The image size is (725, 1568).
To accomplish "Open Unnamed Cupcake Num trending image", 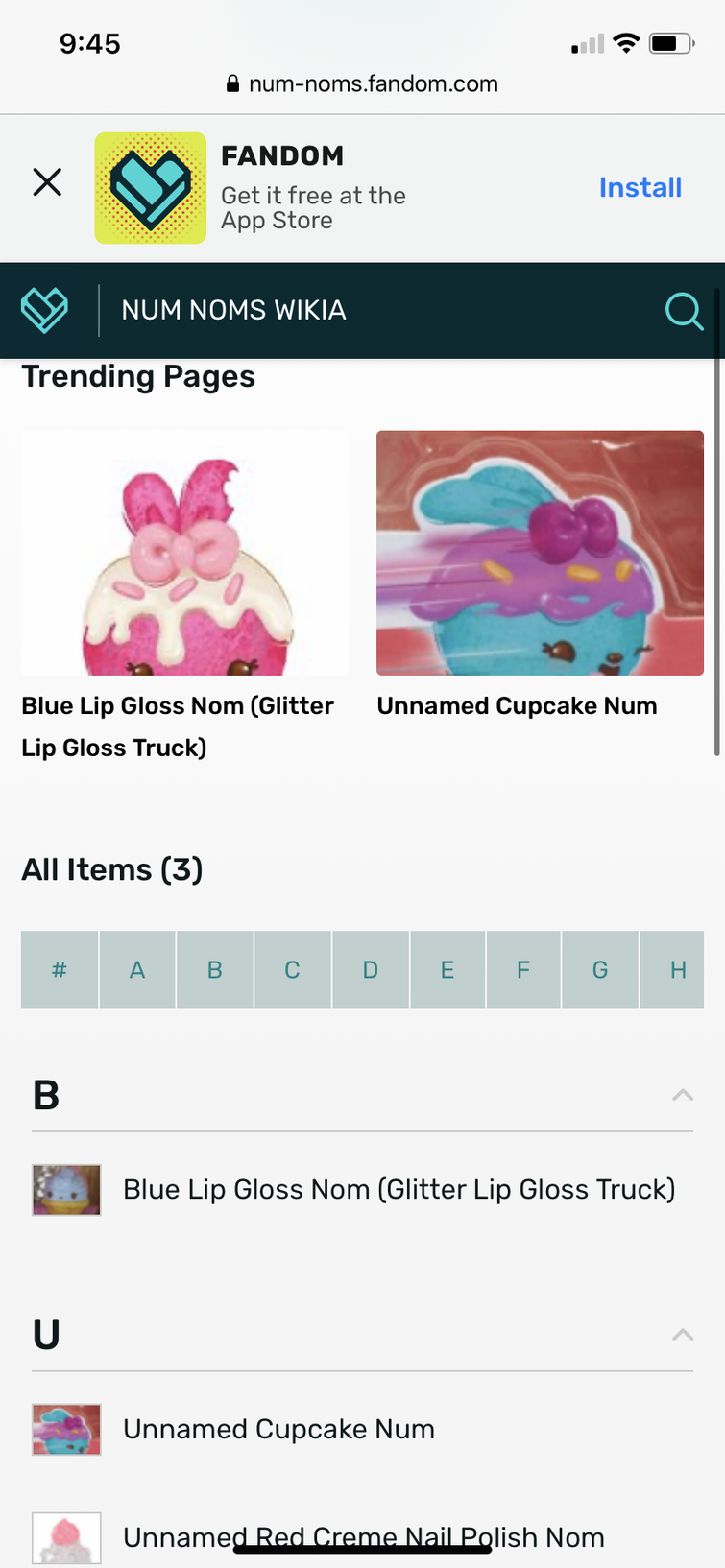I will (x=540, y=553).
